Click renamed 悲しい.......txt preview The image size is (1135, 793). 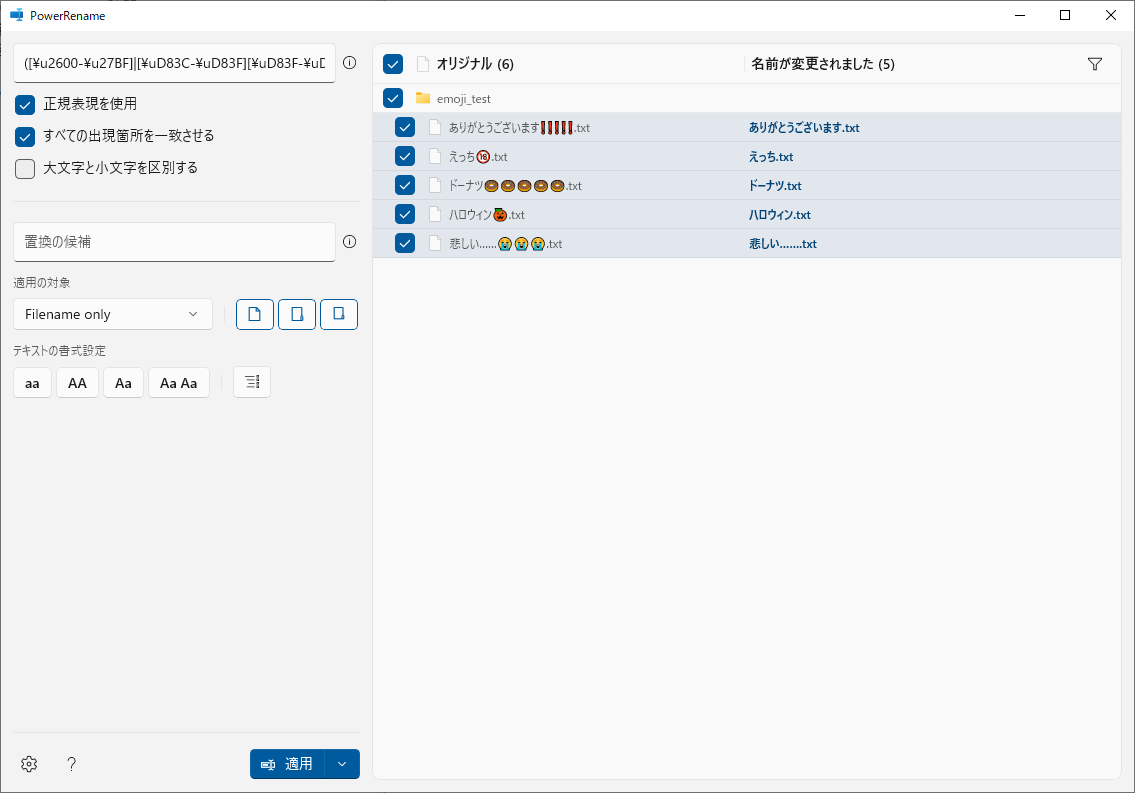pos(782,244)
